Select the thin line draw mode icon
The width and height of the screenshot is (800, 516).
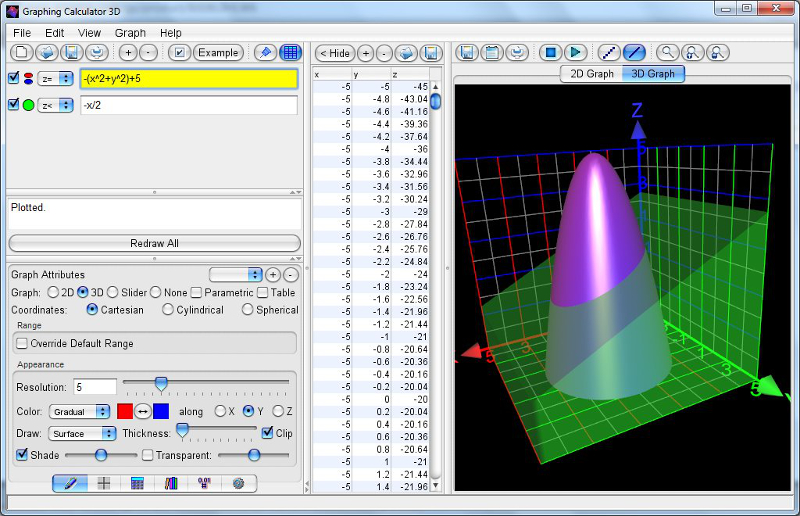(609, 53)
